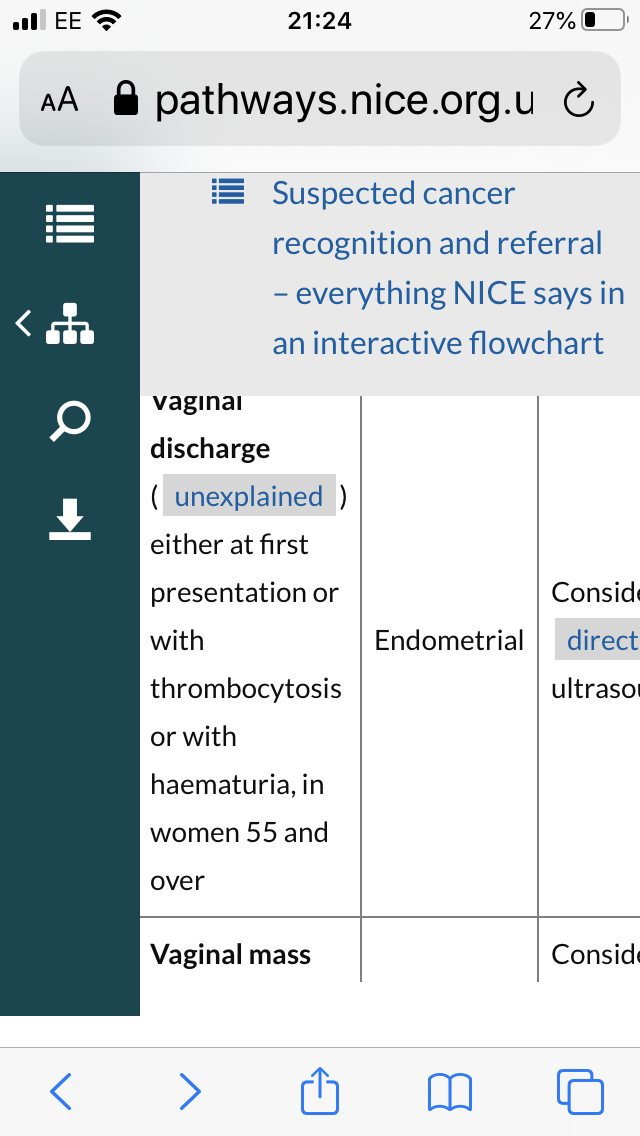Open Safari bookmarks book icon

450,1092
